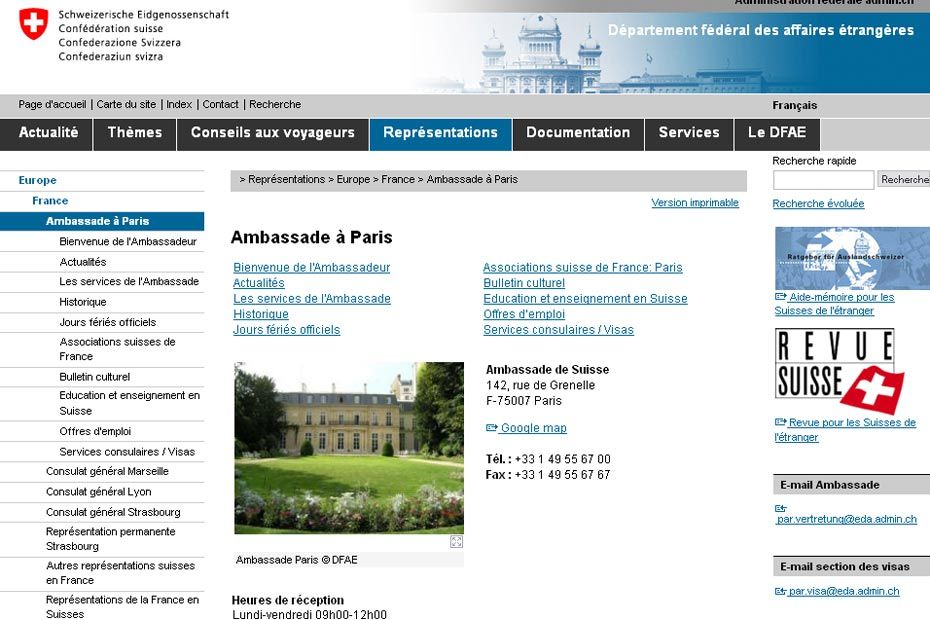
Task: Switch to Conseils aux voyageurs tab
Action: (272, 133)
